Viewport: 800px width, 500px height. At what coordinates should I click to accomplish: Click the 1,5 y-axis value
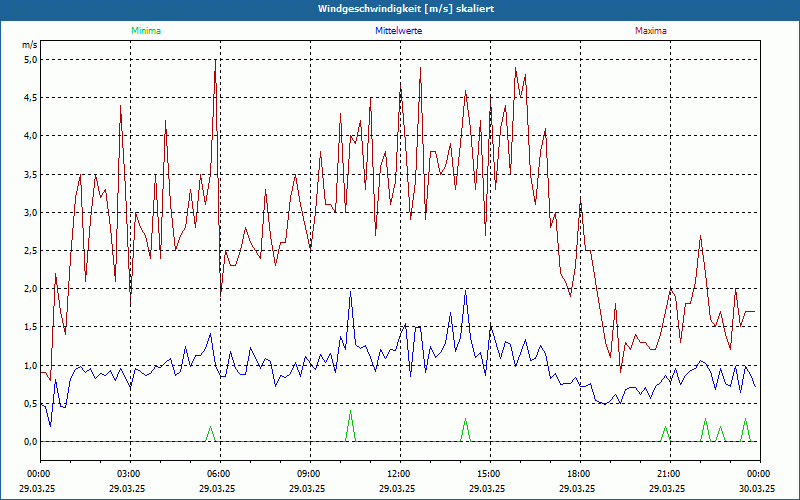click(30, 327)
